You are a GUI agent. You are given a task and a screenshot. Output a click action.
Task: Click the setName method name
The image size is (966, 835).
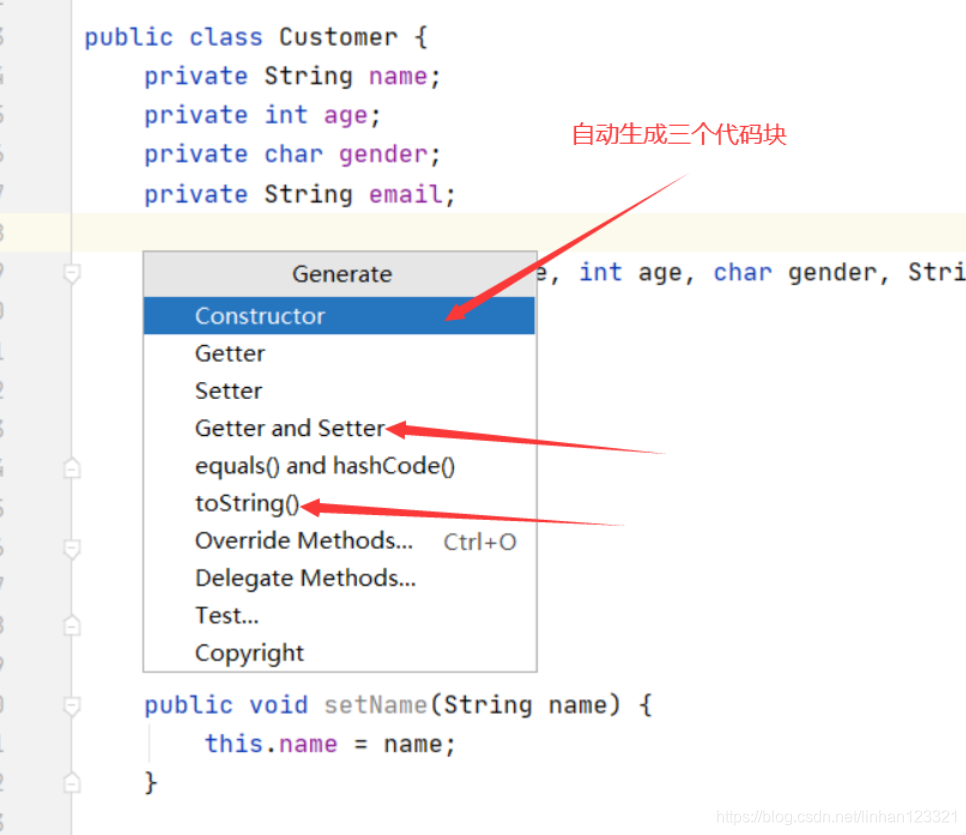376,705
